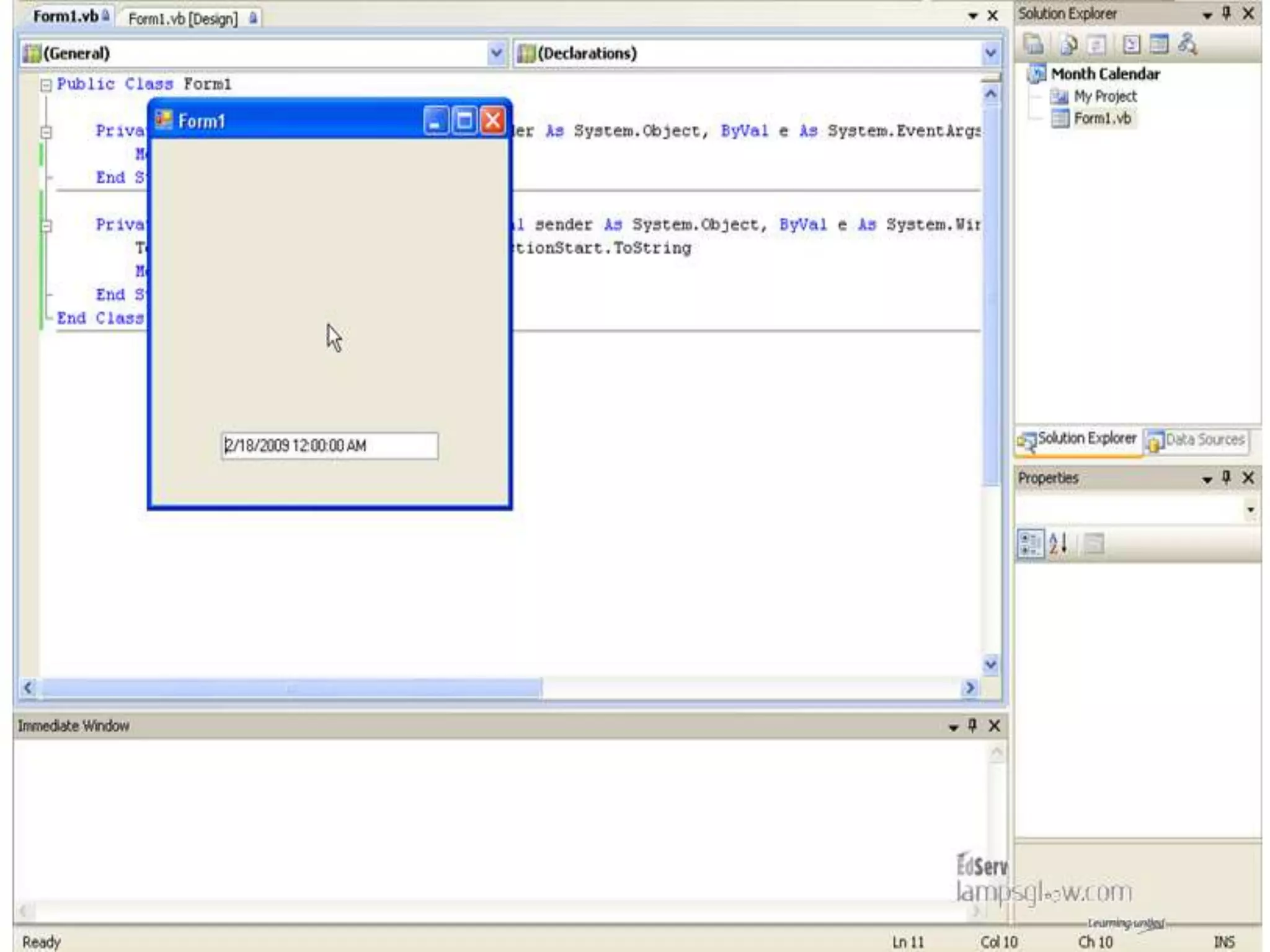Click the date textbox in Form1

[x=330, y=446]
